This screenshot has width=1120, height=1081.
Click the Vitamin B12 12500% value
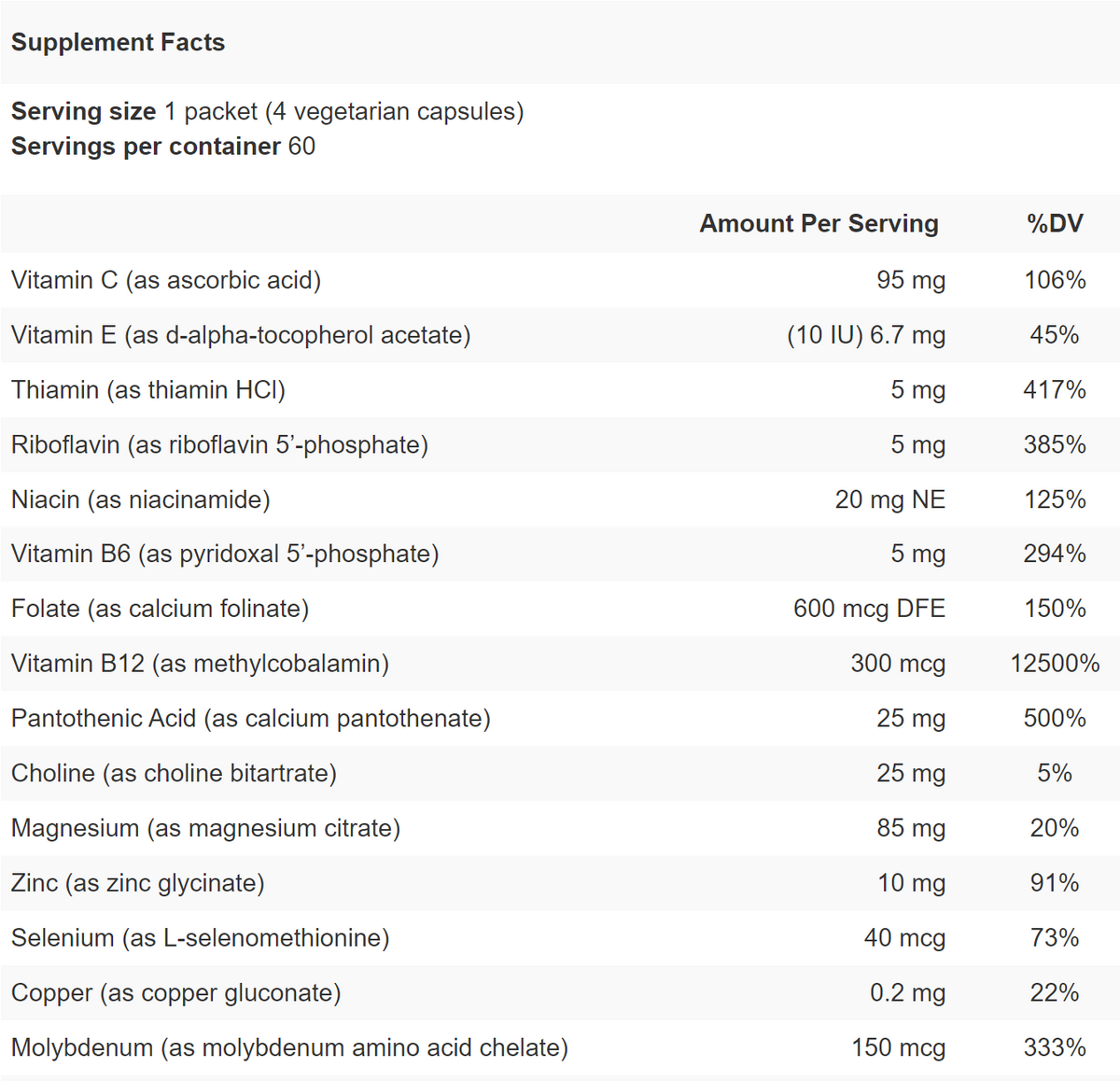pos(1055,664)
